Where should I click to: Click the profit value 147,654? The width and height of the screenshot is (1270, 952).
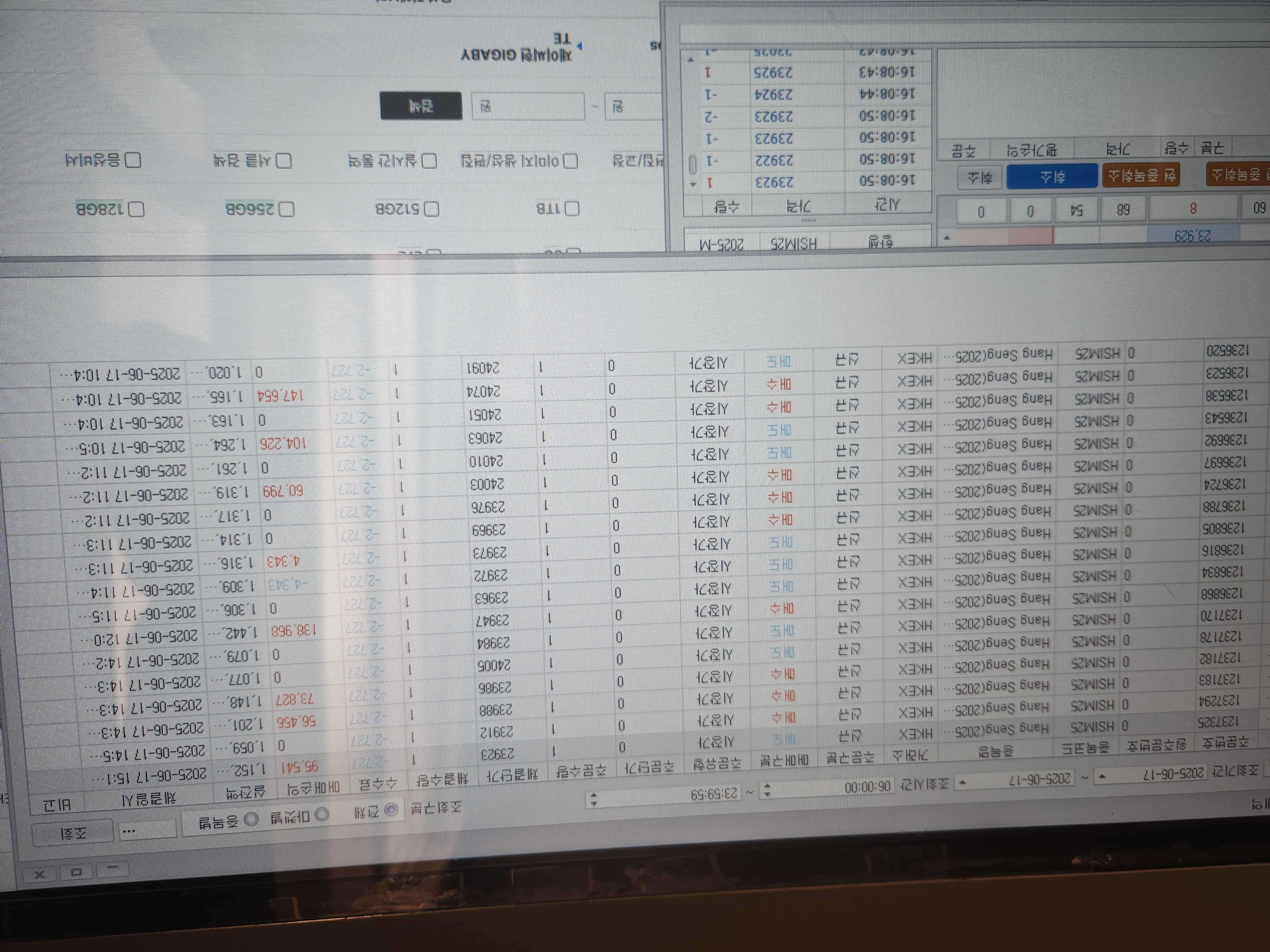point(281,395)
